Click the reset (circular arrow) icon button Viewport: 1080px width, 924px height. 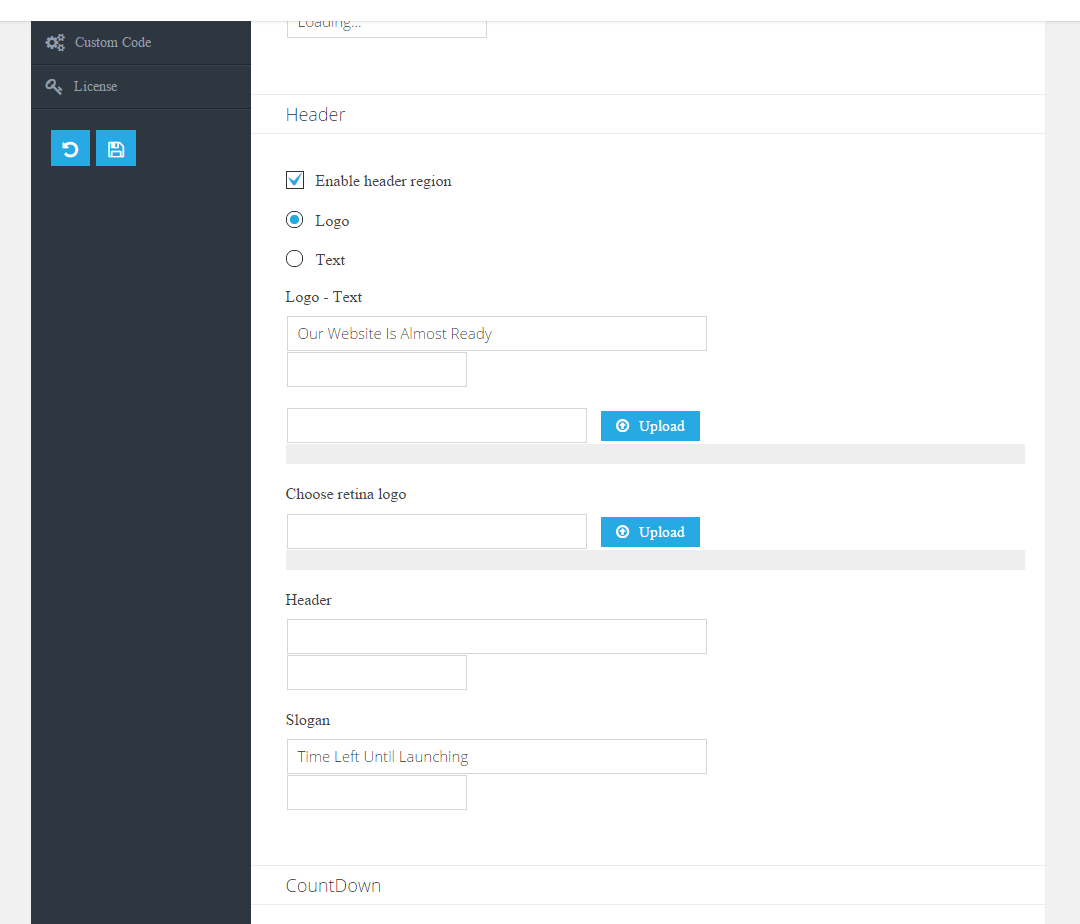(x=70, y=149)
